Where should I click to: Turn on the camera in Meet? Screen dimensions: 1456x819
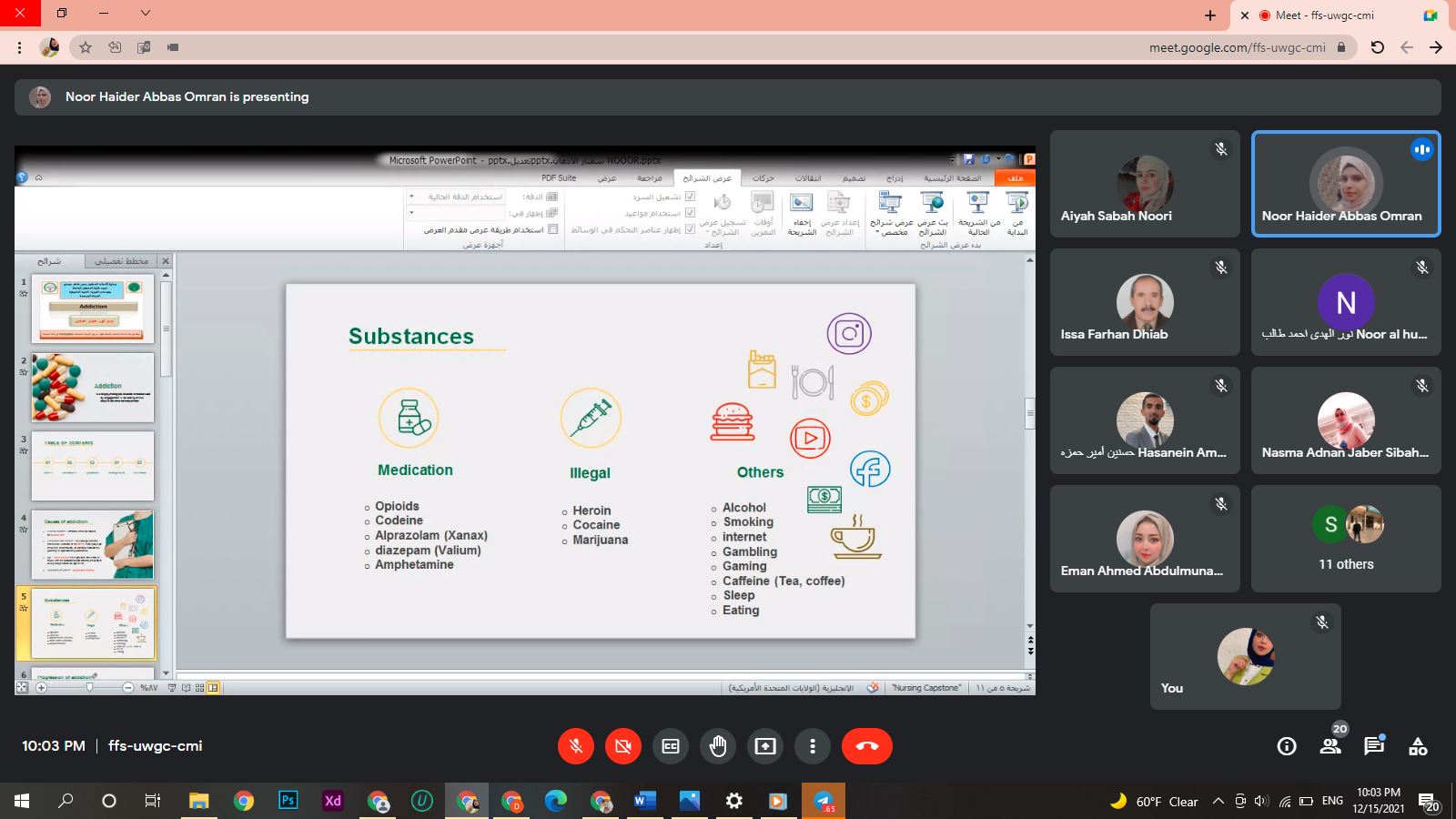point(623,746)
